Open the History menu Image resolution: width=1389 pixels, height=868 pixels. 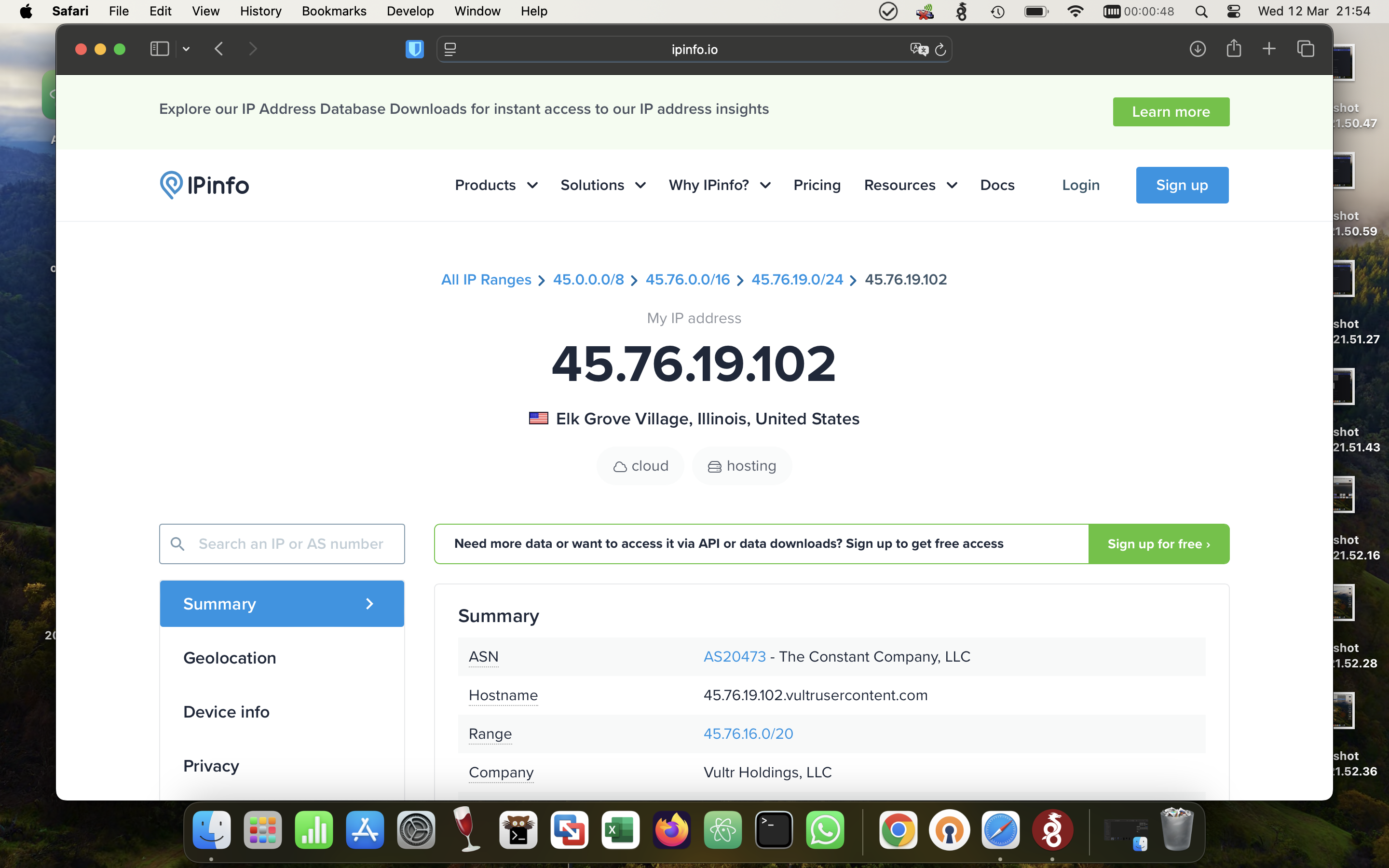pos(260,11)
